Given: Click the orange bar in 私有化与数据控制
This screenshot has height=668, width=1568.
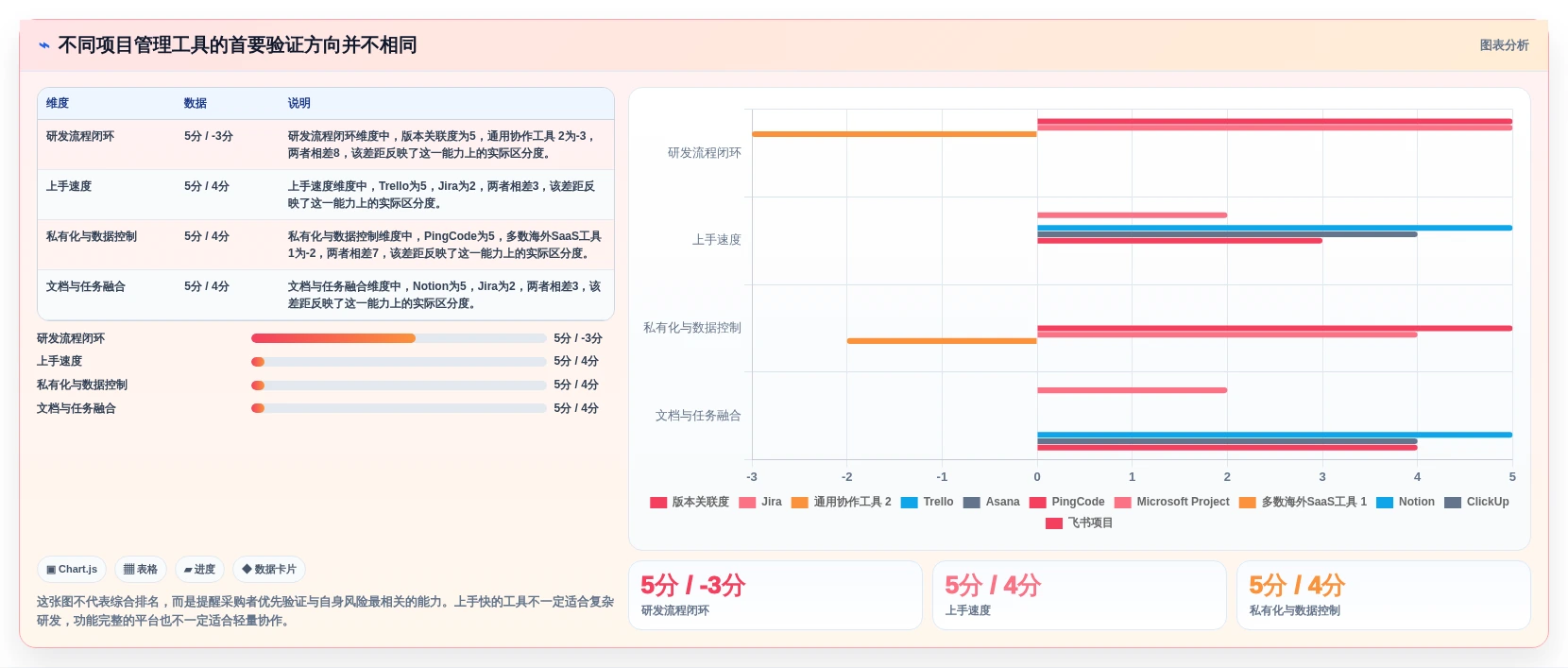Looking at the screenshot, I should tap(942, 341).
